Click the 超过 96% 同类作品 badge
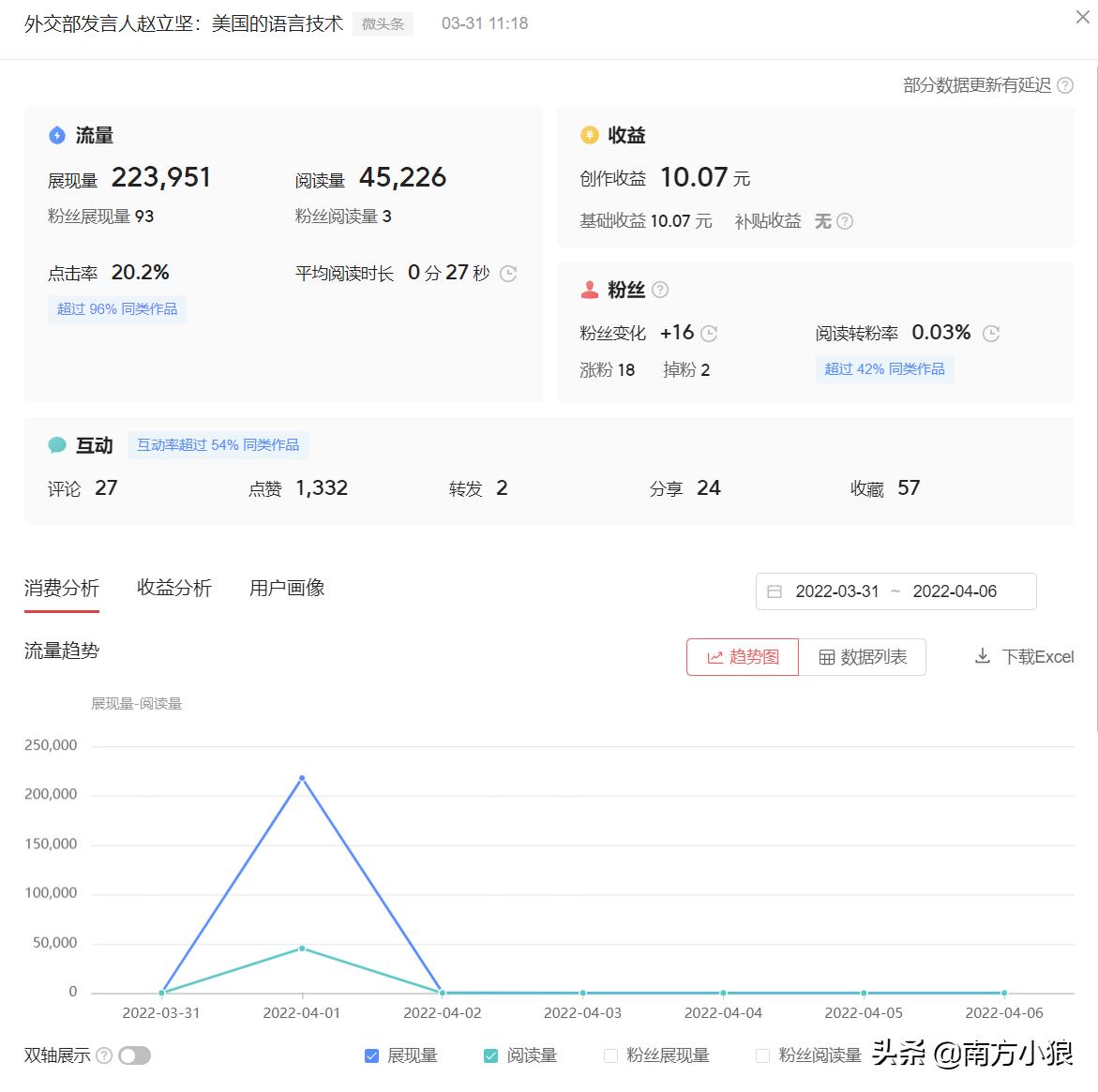The height and width of the screenshot is (1092, 1098). [x=116, y=308]
